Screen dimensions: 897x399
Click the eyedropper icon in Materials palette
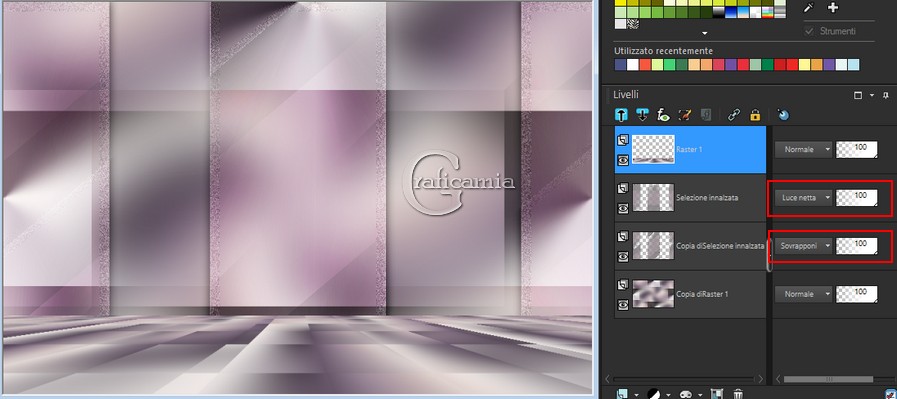click(809, 7)
